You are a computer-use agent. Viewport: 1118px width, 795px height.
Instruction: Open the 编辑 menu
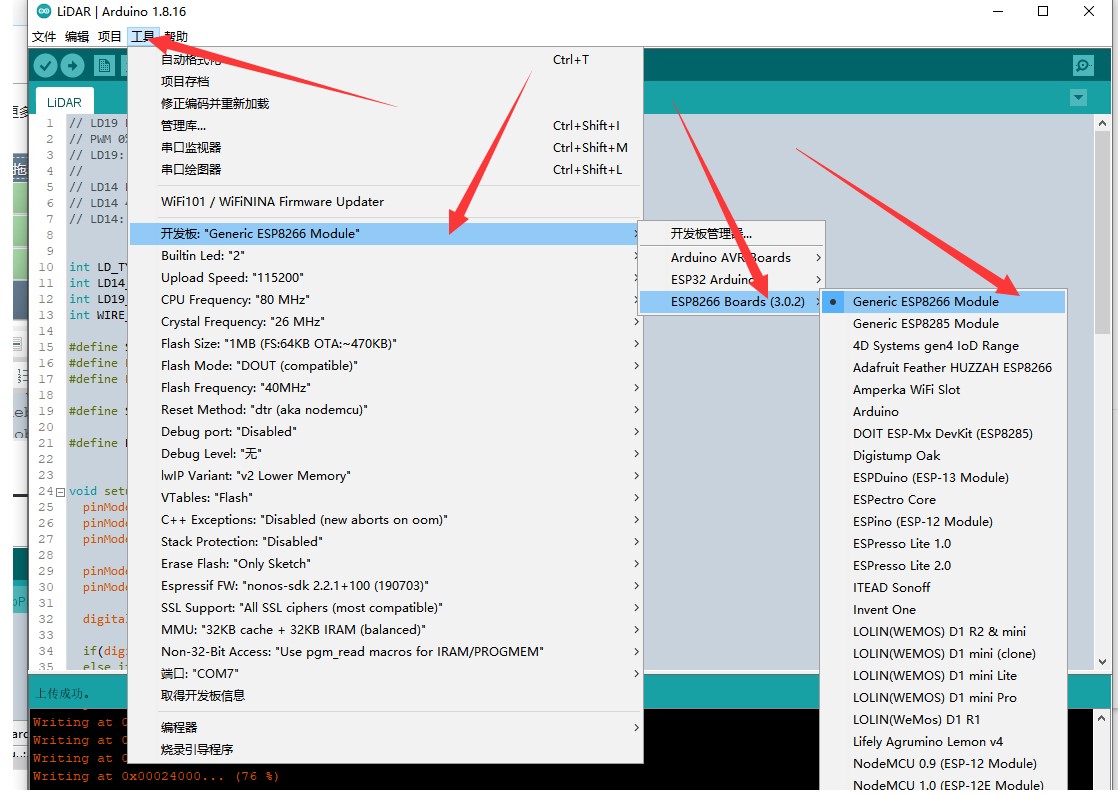pyautogui.click(x=77, y=36)
